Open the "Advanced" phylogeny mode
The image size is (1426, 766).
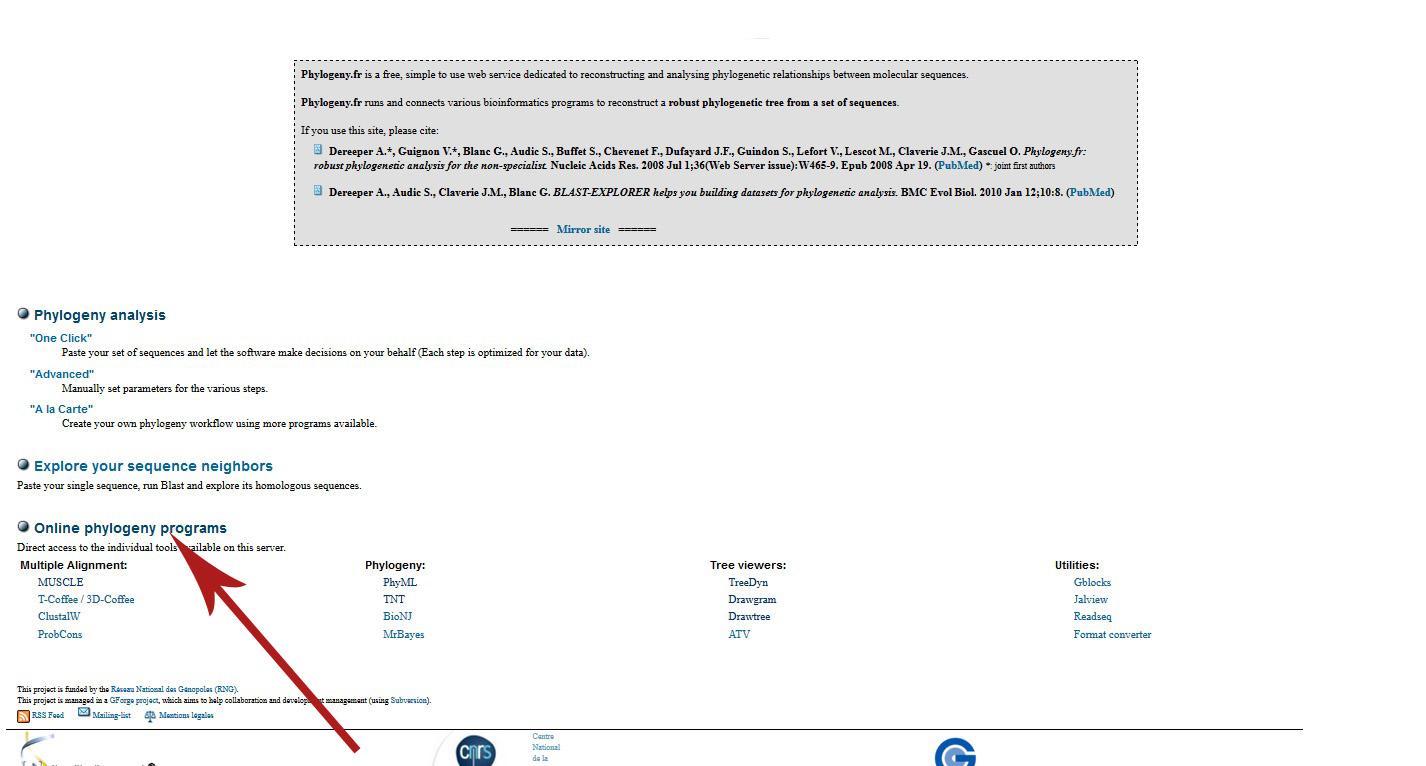coord(62,374)
